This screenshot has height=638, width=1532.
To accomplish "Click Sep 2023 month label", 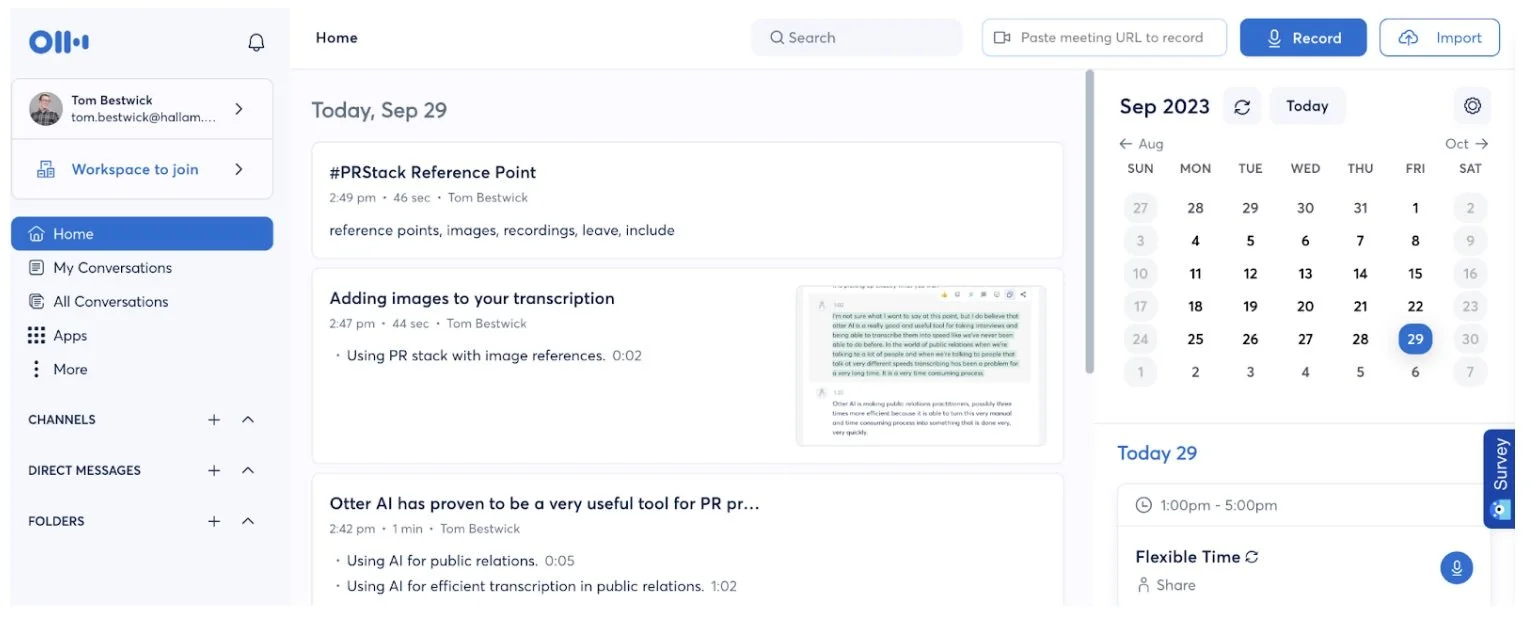I will click(1164, 106).
